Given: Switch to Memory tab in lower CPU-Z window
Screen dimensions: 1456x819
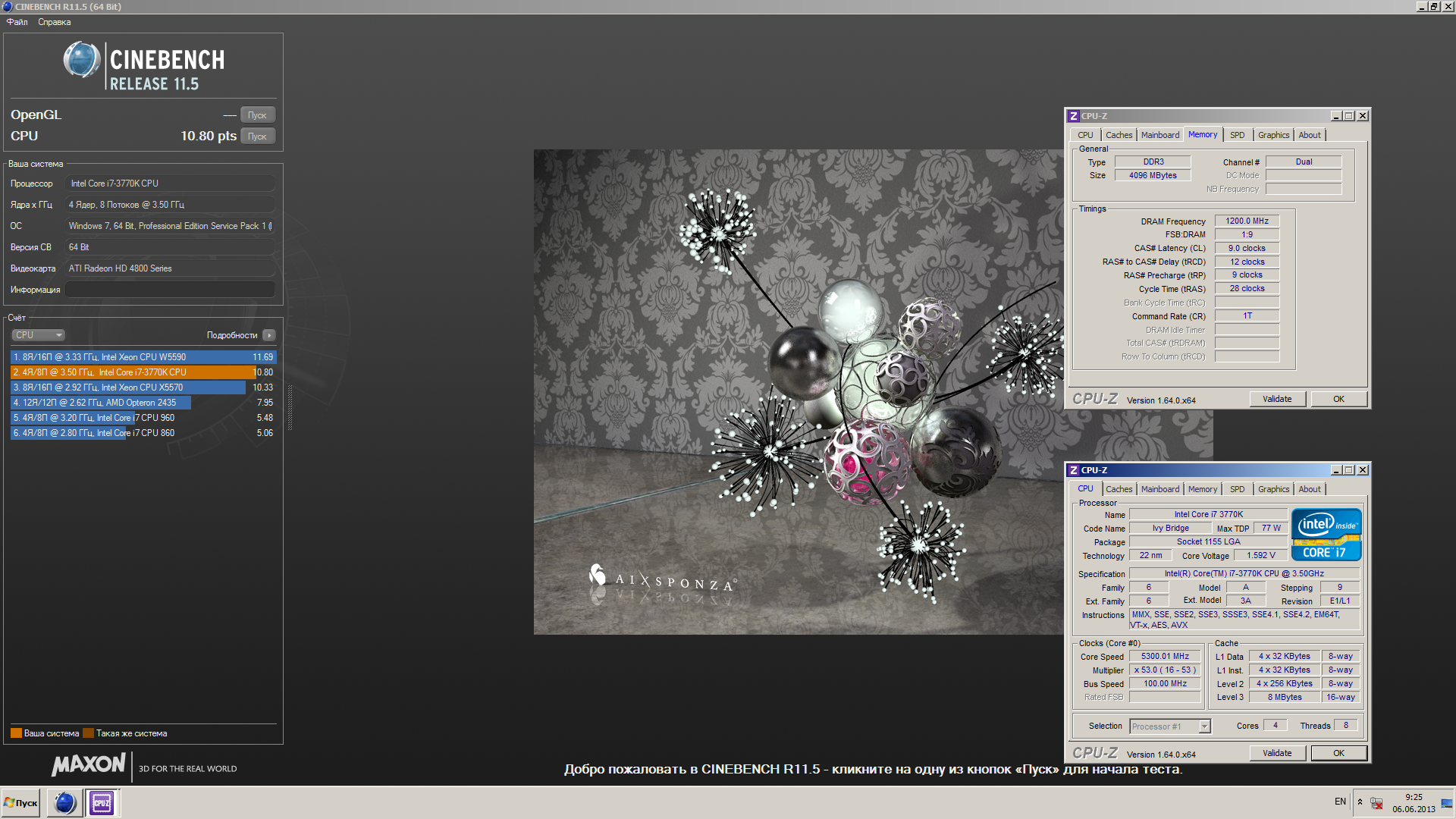Looking at the screenshot, I should (1203, 489).
